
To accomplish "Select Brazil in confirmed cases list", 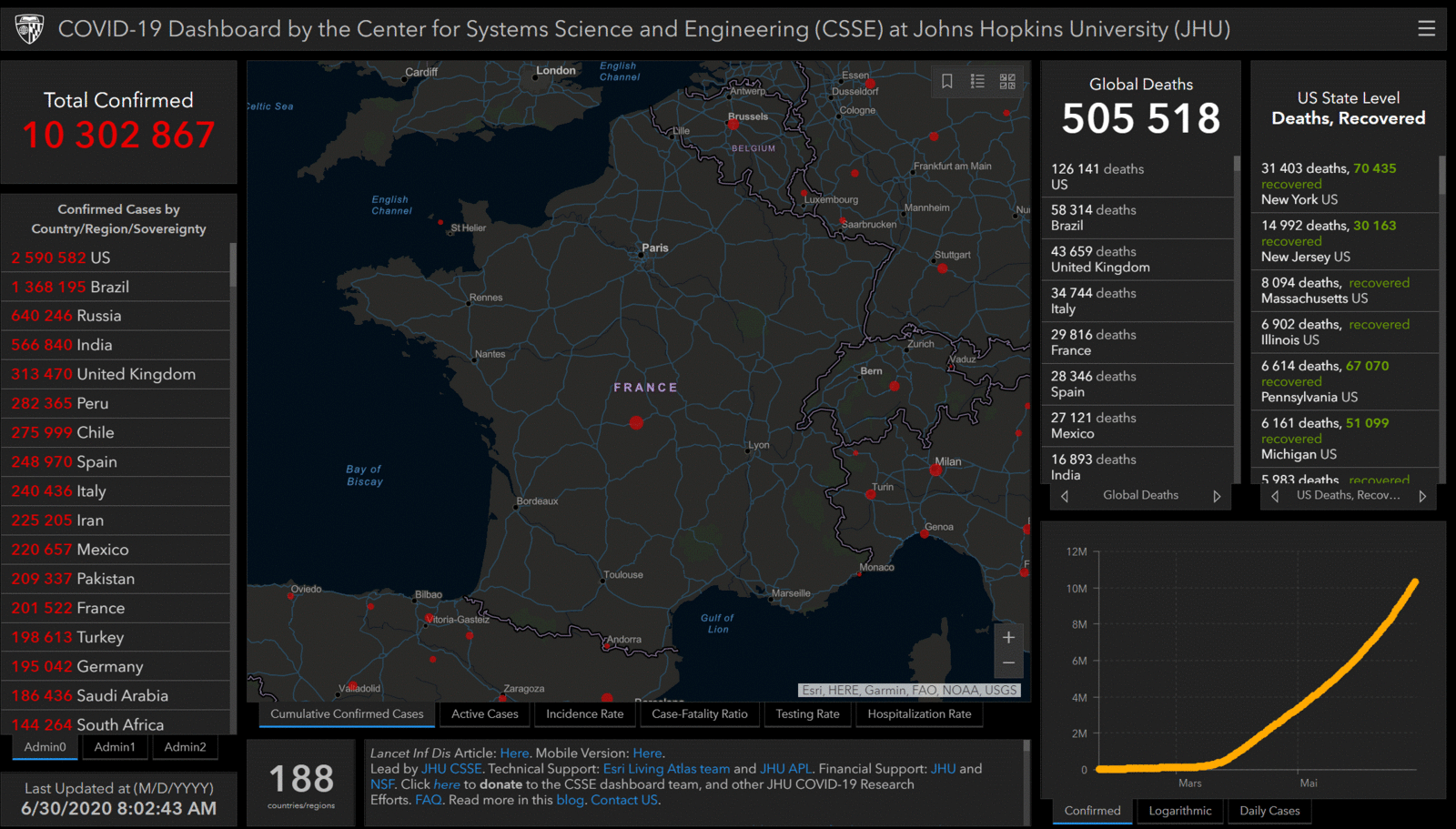I will tap(116, 287).
